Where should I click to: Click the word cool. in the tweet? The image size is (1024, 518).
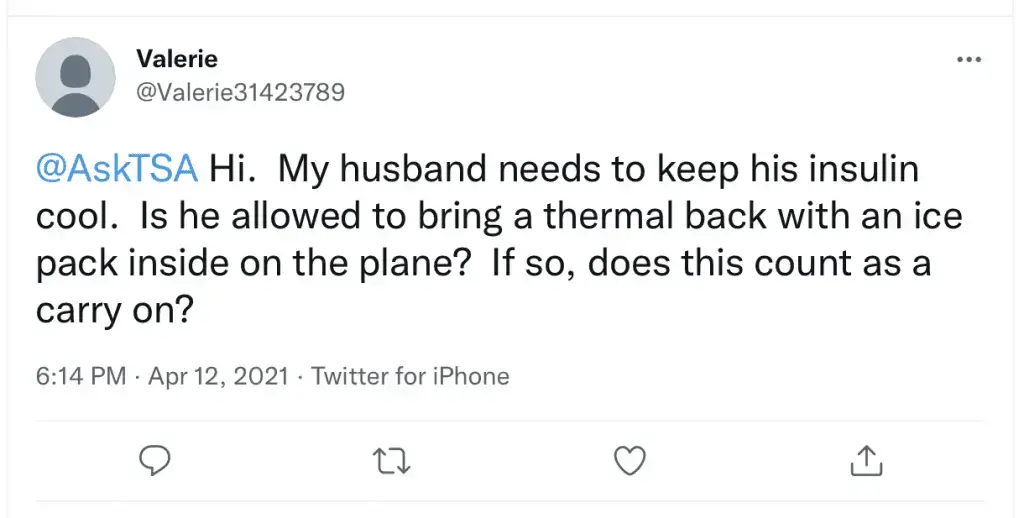(x=78, y=216)
